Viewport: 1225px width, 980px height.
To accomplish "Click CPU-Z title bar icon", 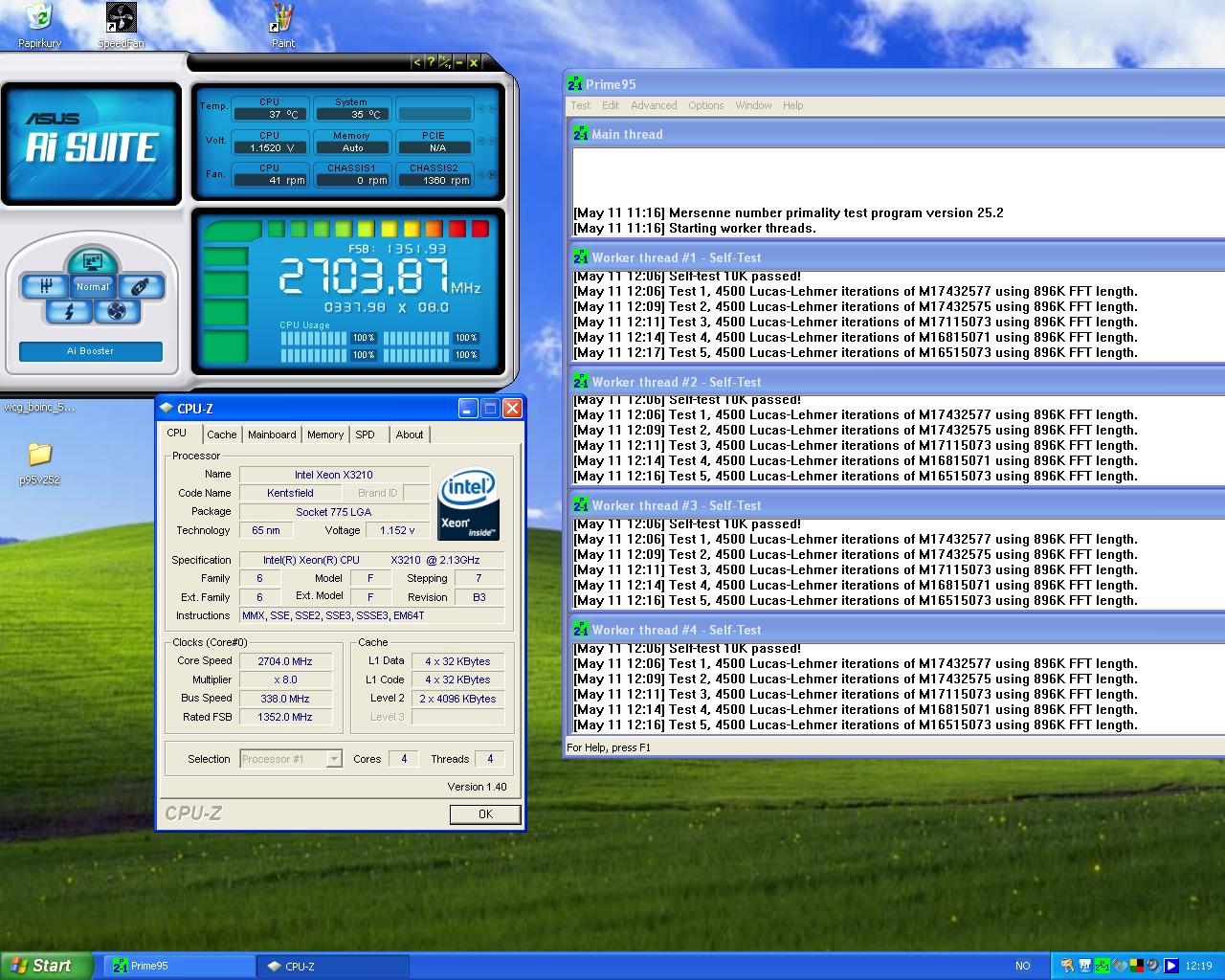I will coord(167,409).
